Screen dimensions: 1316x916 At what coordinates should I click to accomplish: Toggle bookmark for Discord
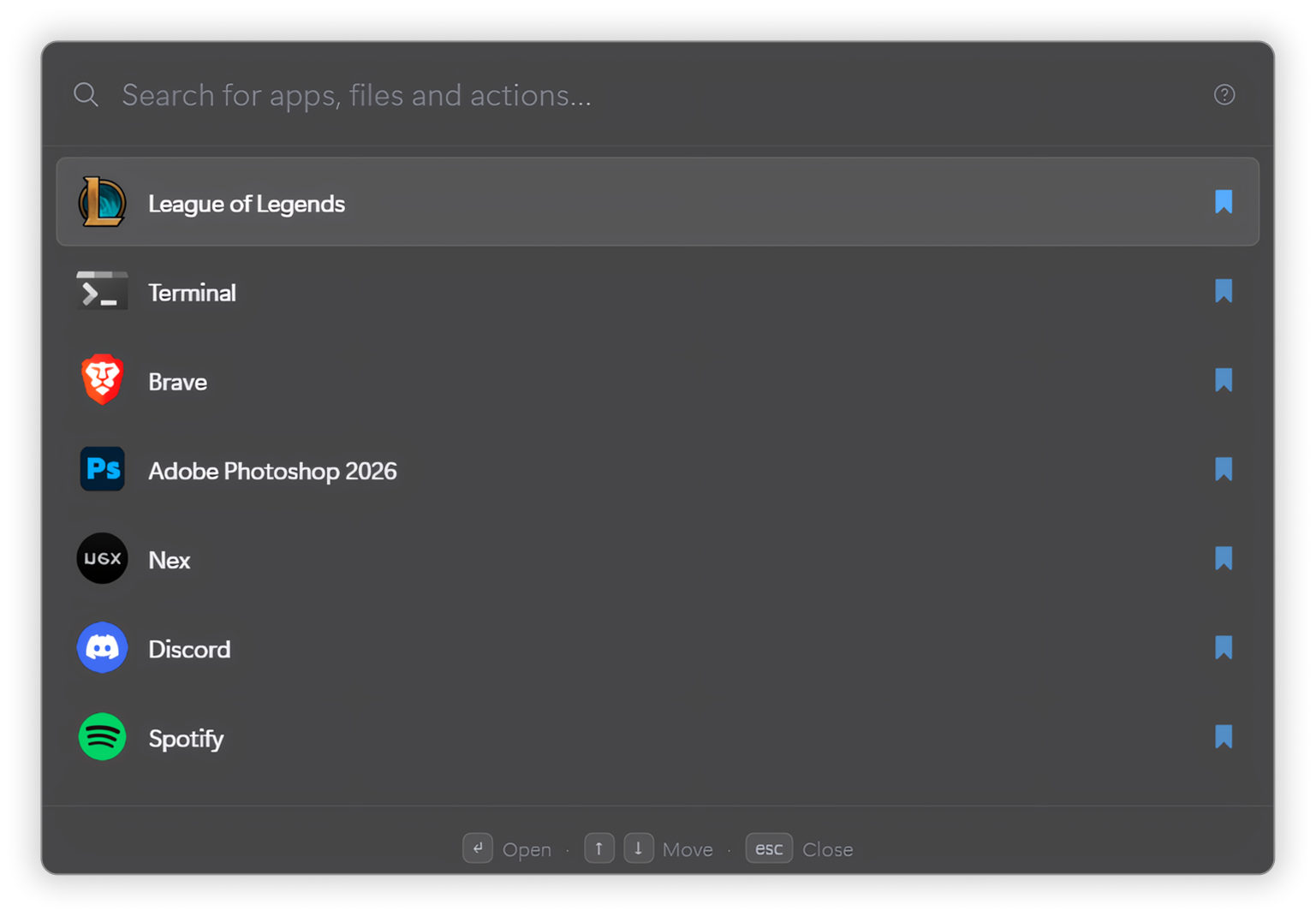(1224, 647)
